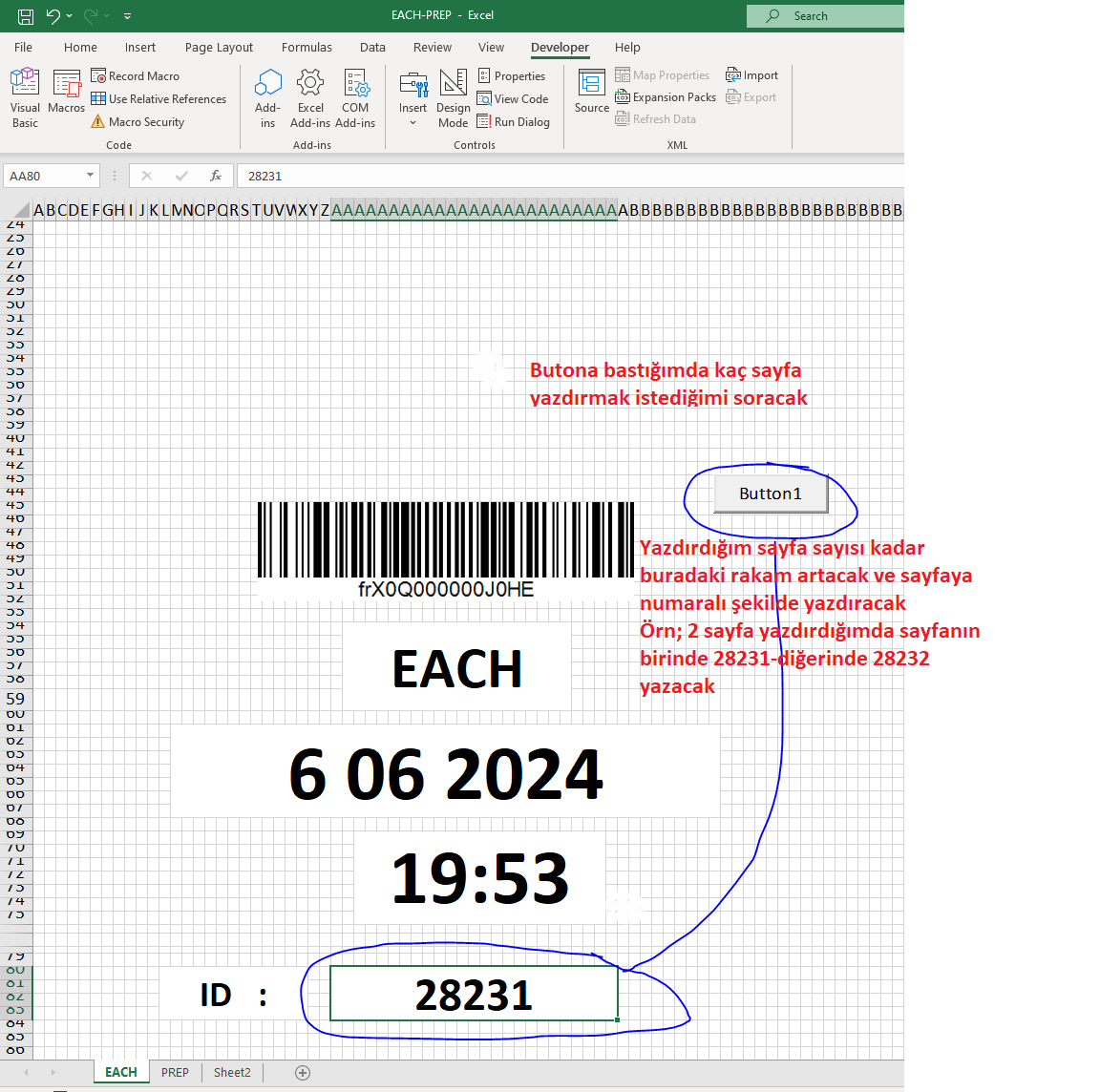1100x1092 pixels.
Task: Open the Excel Add-ins dialog
Action: 310,98
